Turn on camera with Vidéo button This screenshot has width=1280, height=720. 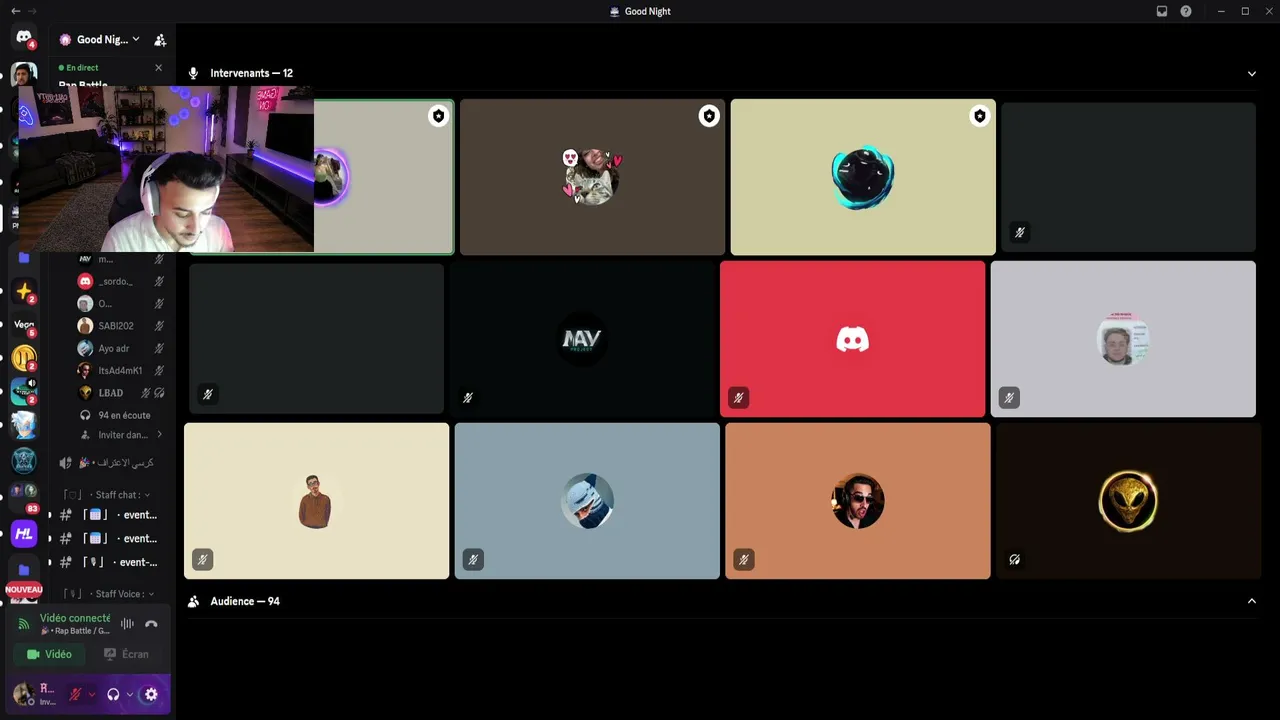coord(49,654)
